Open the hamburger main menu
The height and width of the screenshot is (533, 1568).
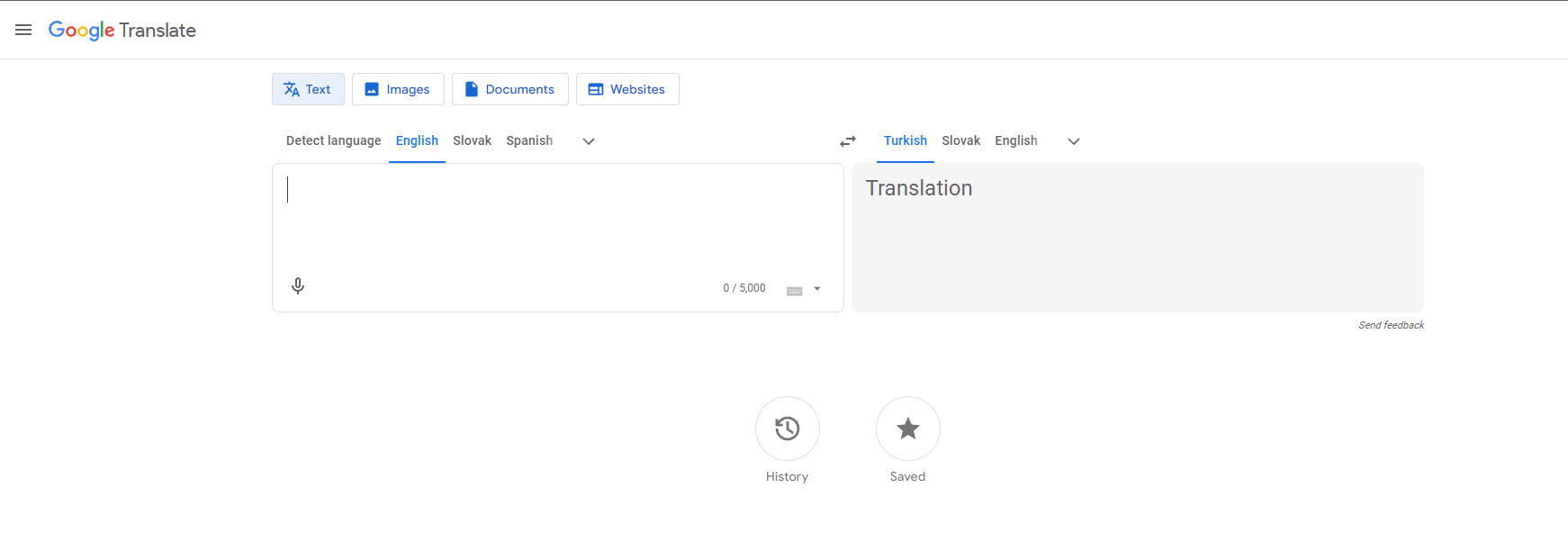[x=23, y=30]
